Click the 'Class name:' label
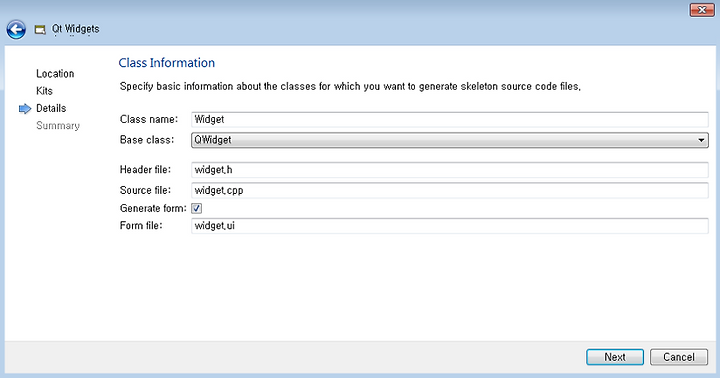 pos(149,119)
